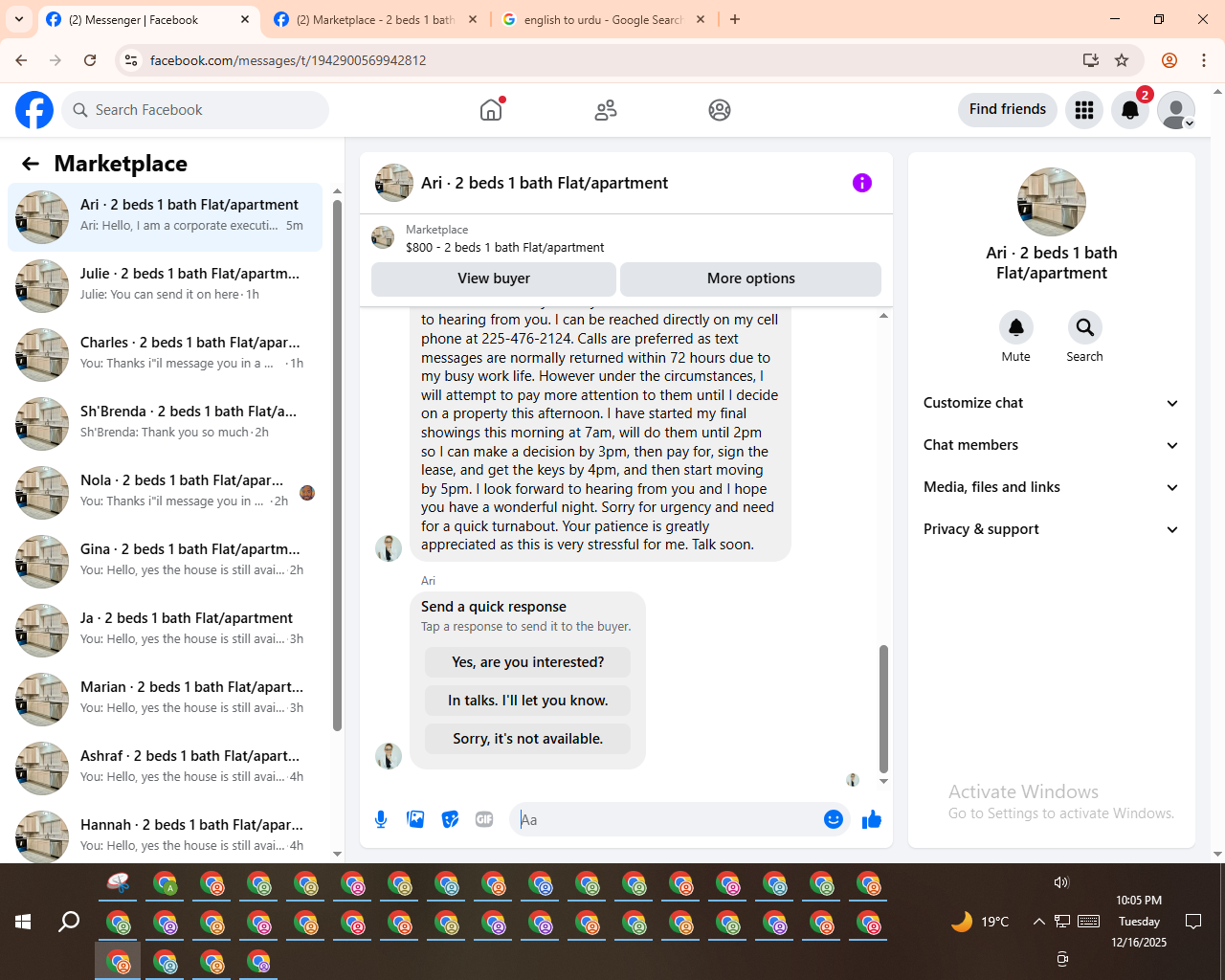Focus the Search Facebook box
The height and width of the screenshot is (980, 1225).
pyautogui.click(x=196, y=110)
